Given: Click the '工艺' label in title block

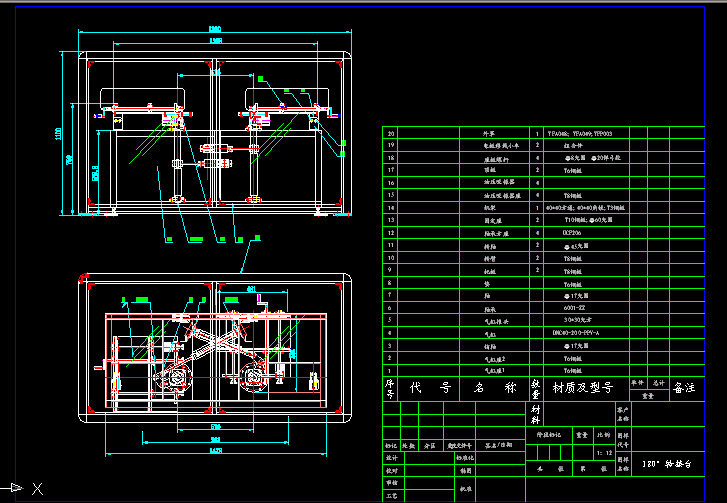Looking at the screenshot, I should 392,496.
